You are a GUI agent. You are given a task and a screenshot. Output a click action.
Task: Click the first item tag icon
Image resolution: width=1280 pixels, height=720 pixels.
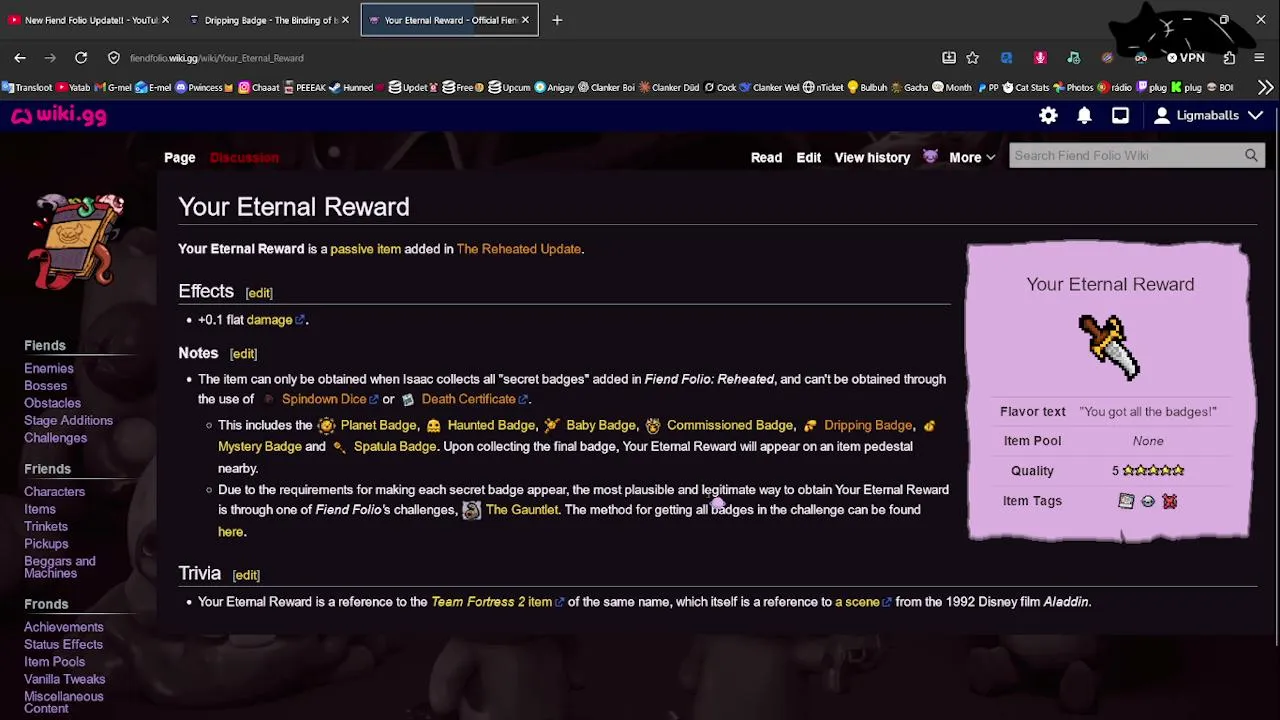pyautogui.click(x=1126, y=501)
